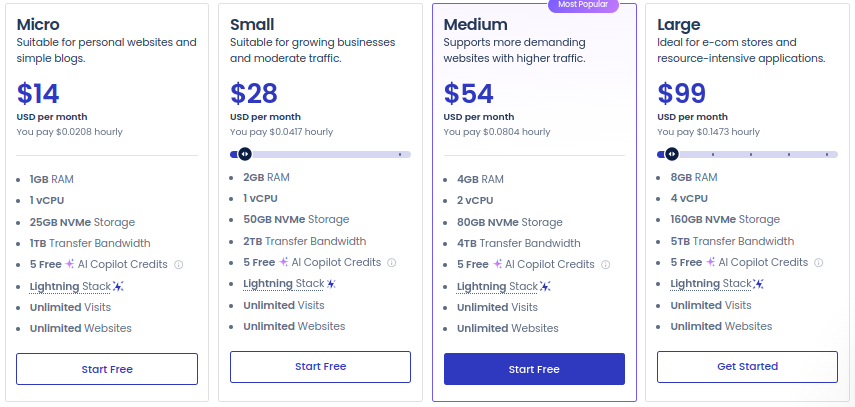
Task: Click the AI sparkle icon in the Medium plan
Action: click(497, 264)
